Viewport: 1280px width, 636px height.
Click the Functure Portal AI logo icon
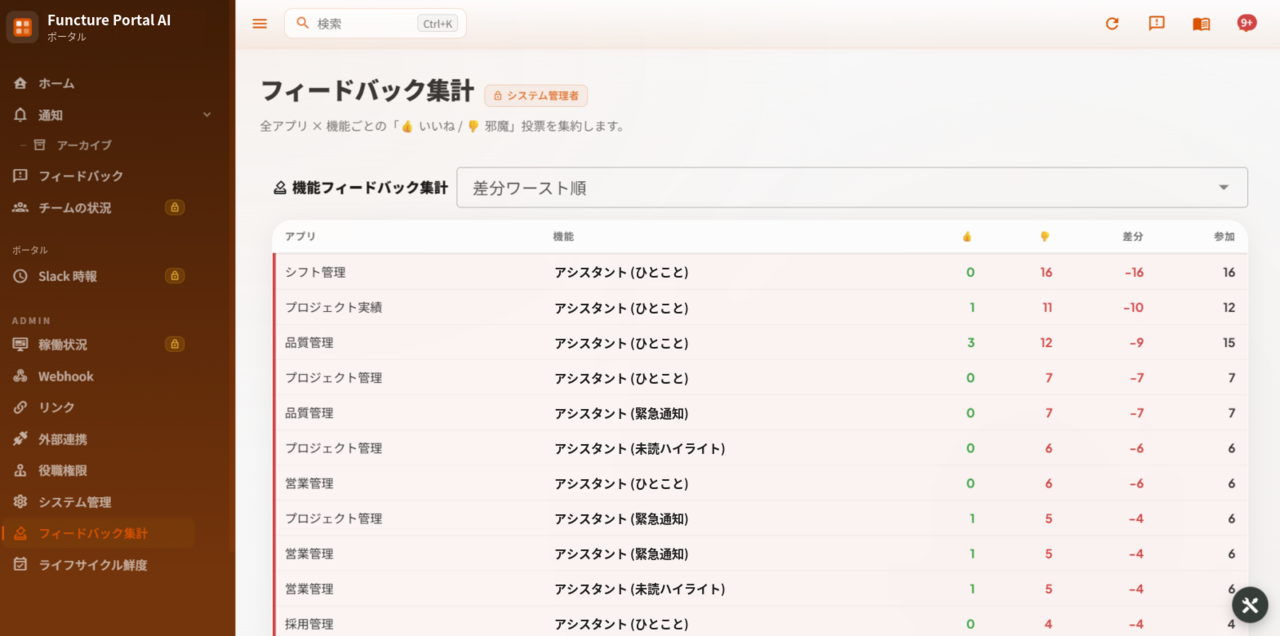coord(22,27)
